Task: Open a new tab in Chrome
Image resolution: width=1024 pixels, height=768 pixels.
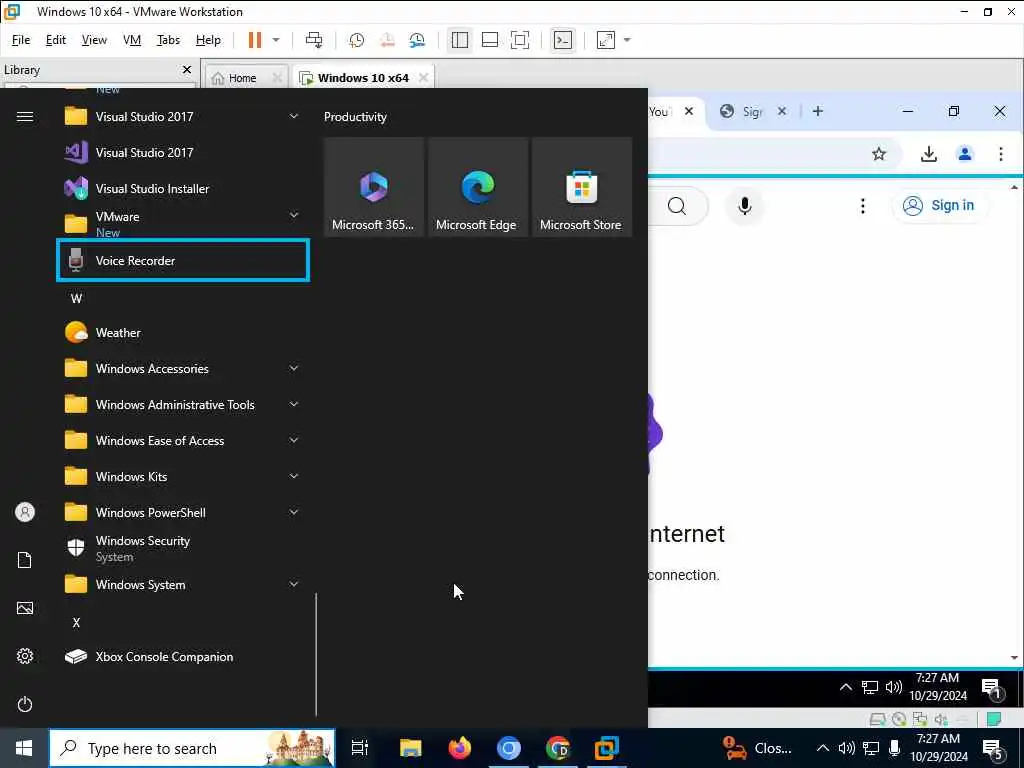Action: click(x=818, y=111)
